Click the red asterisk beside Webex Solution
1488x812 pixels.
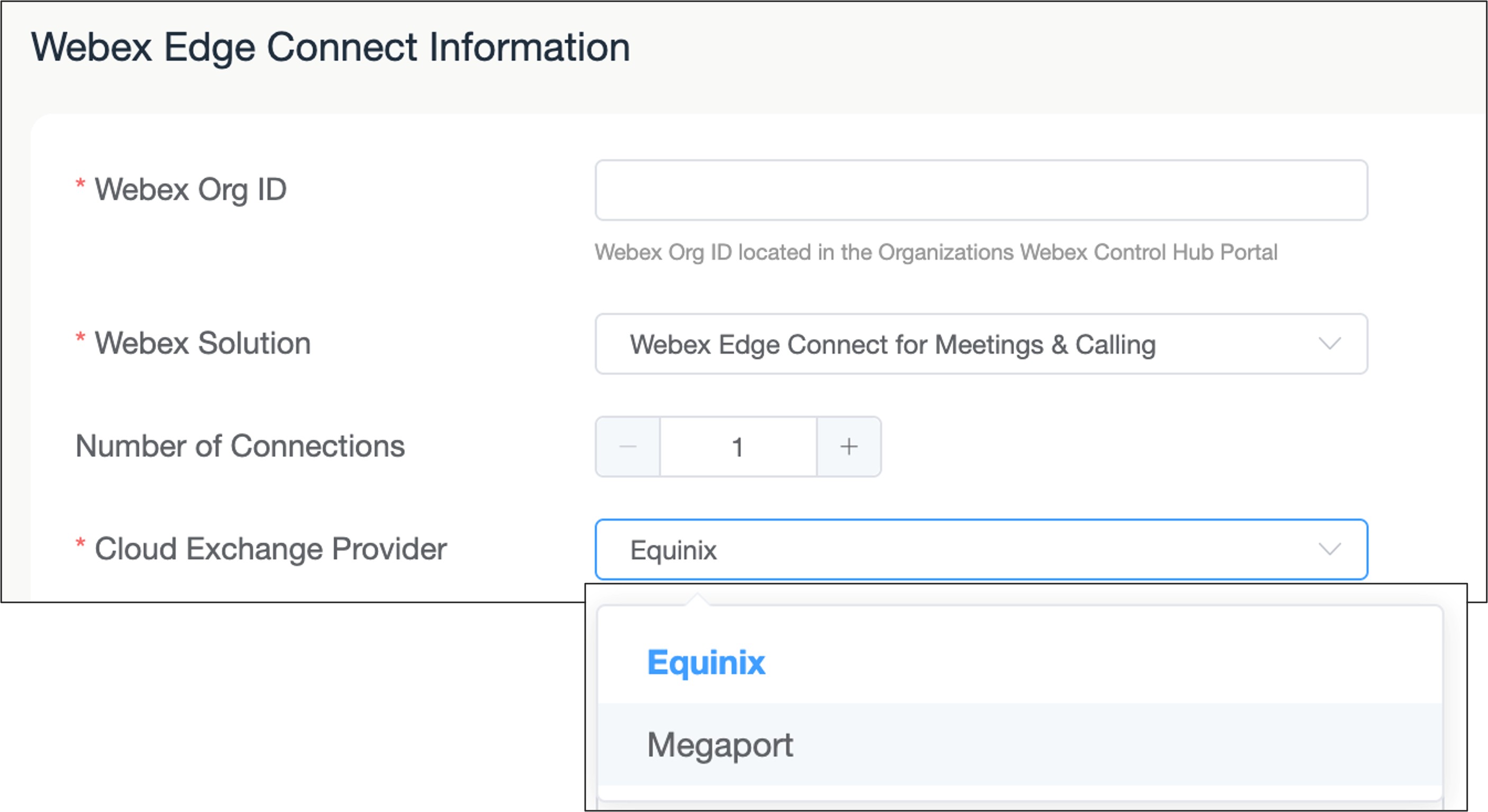(x=80, y=338)
